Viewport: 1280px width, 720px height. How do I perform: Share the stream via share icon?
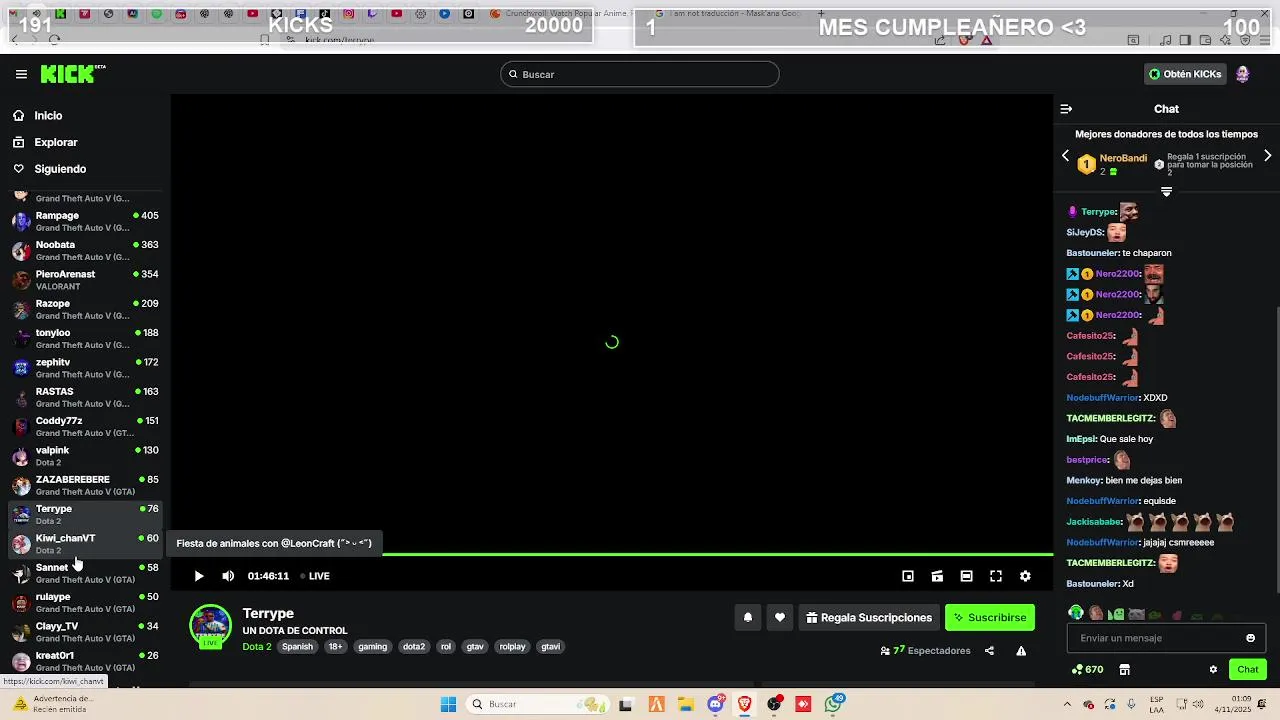[989, 651]
